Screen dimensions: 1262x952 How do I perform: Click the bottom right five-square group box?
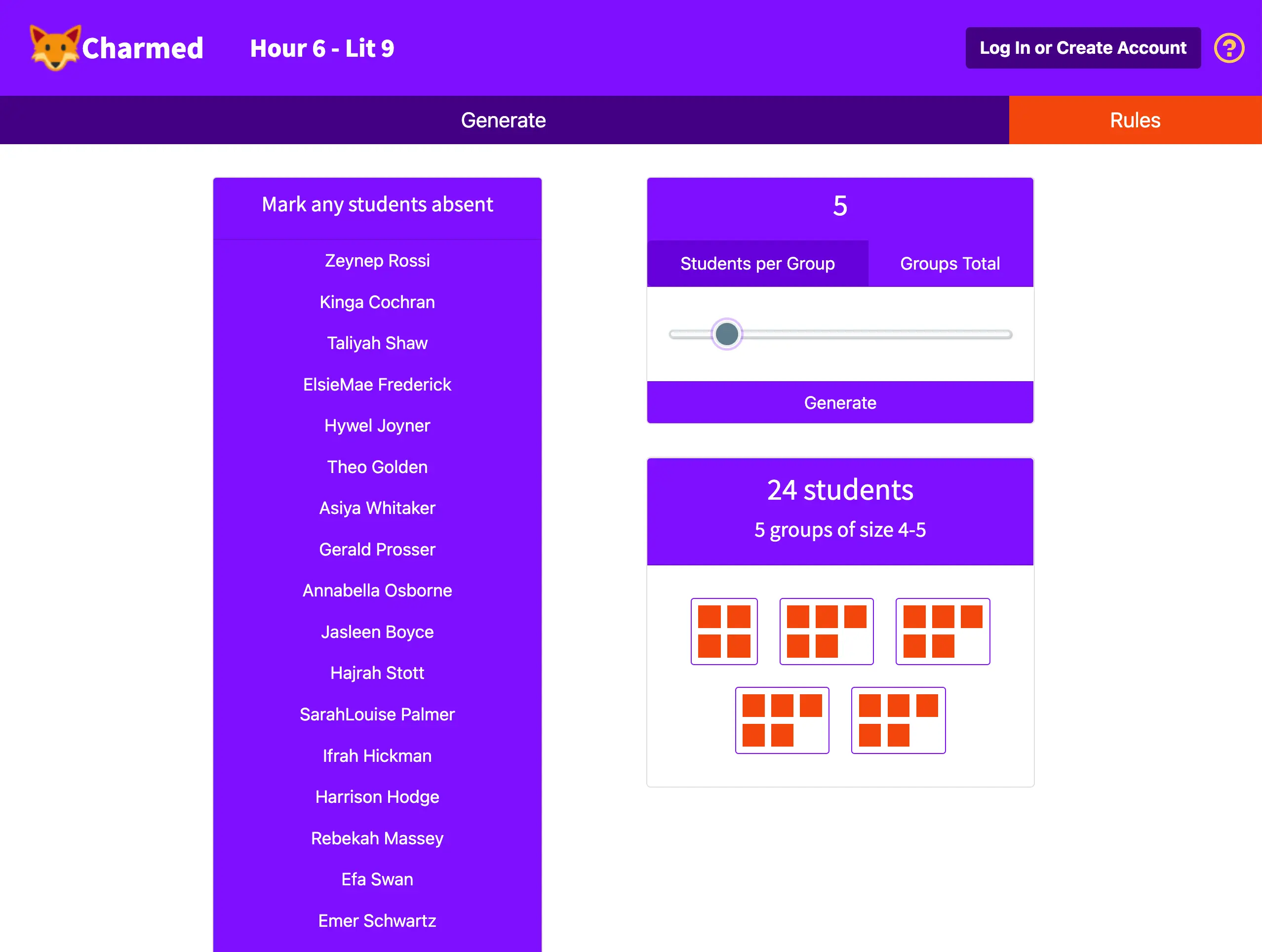tap(898, 720)
